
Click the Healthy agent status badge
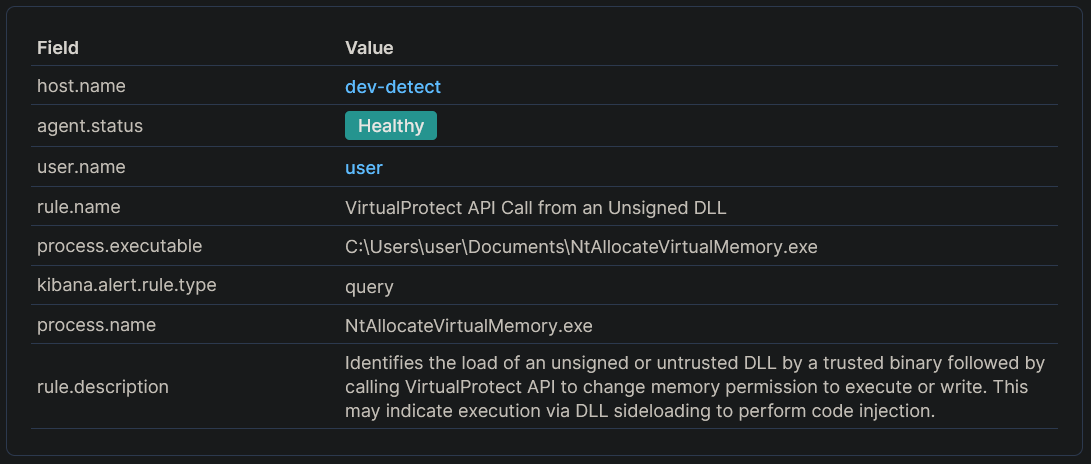391,126
